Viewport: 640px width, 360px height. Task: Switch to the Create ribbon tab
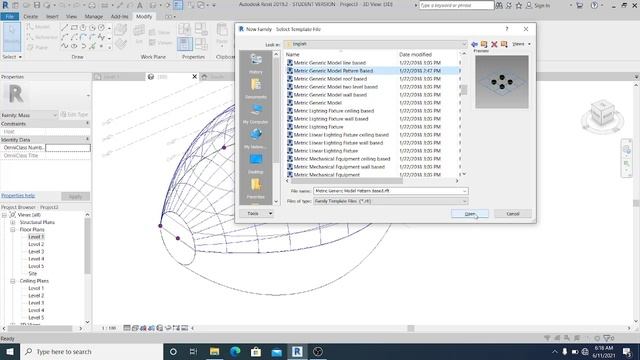tap(31, 17)
